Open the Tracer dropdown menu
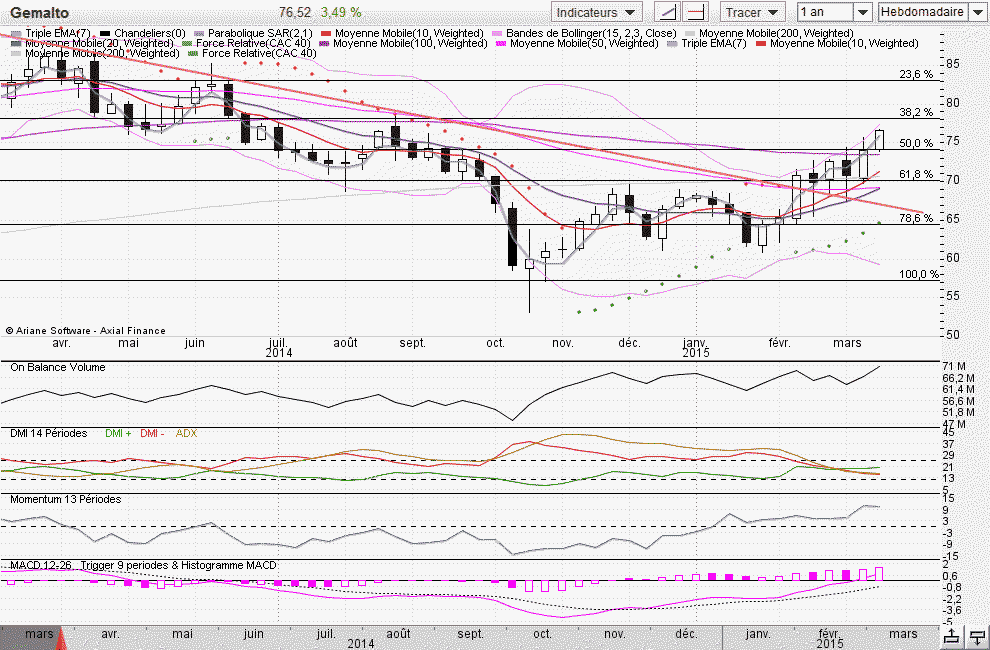Screen dimensions: 990x650 pos(752,12)
